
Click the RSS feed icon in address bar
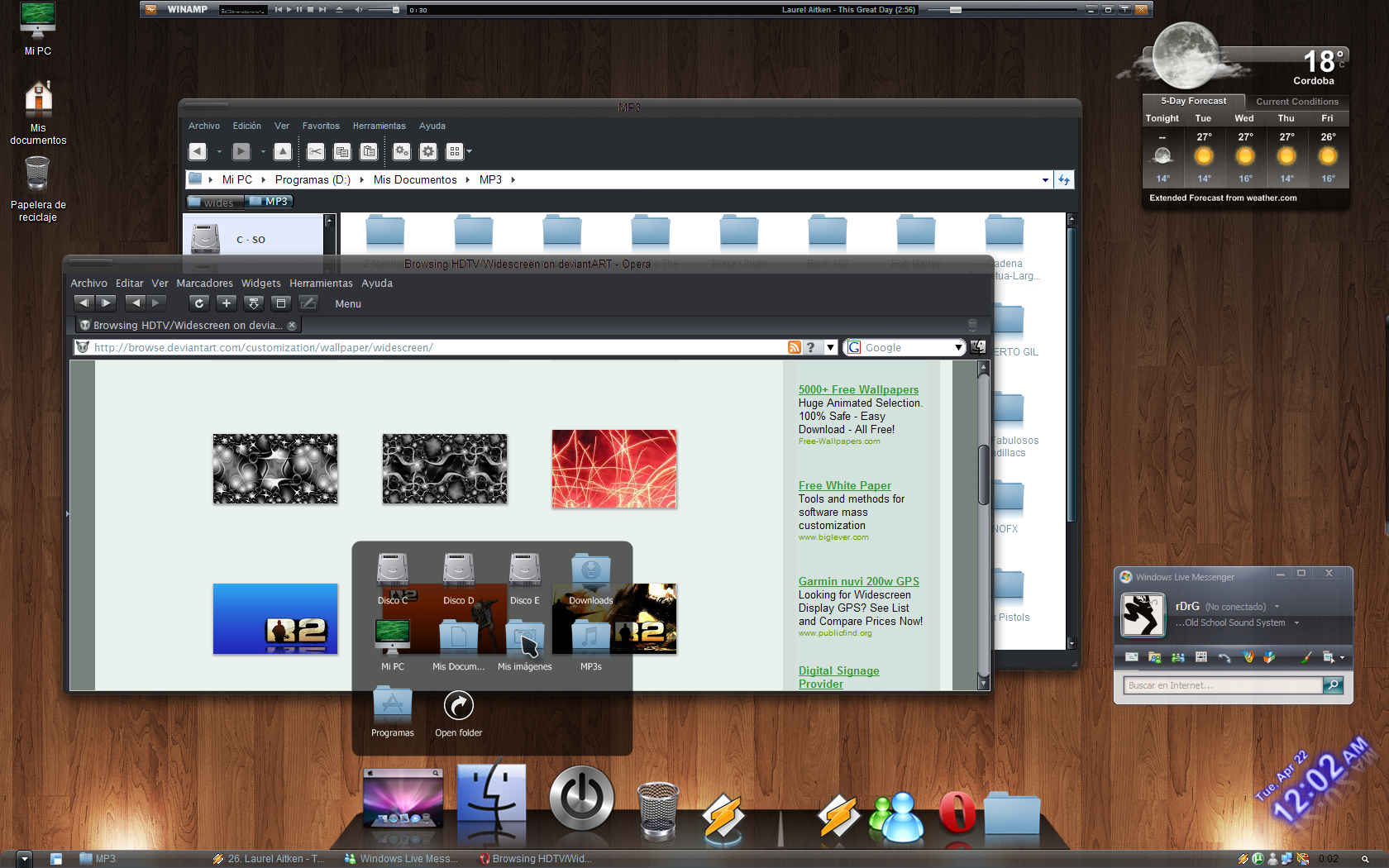[x=795, y=348]
